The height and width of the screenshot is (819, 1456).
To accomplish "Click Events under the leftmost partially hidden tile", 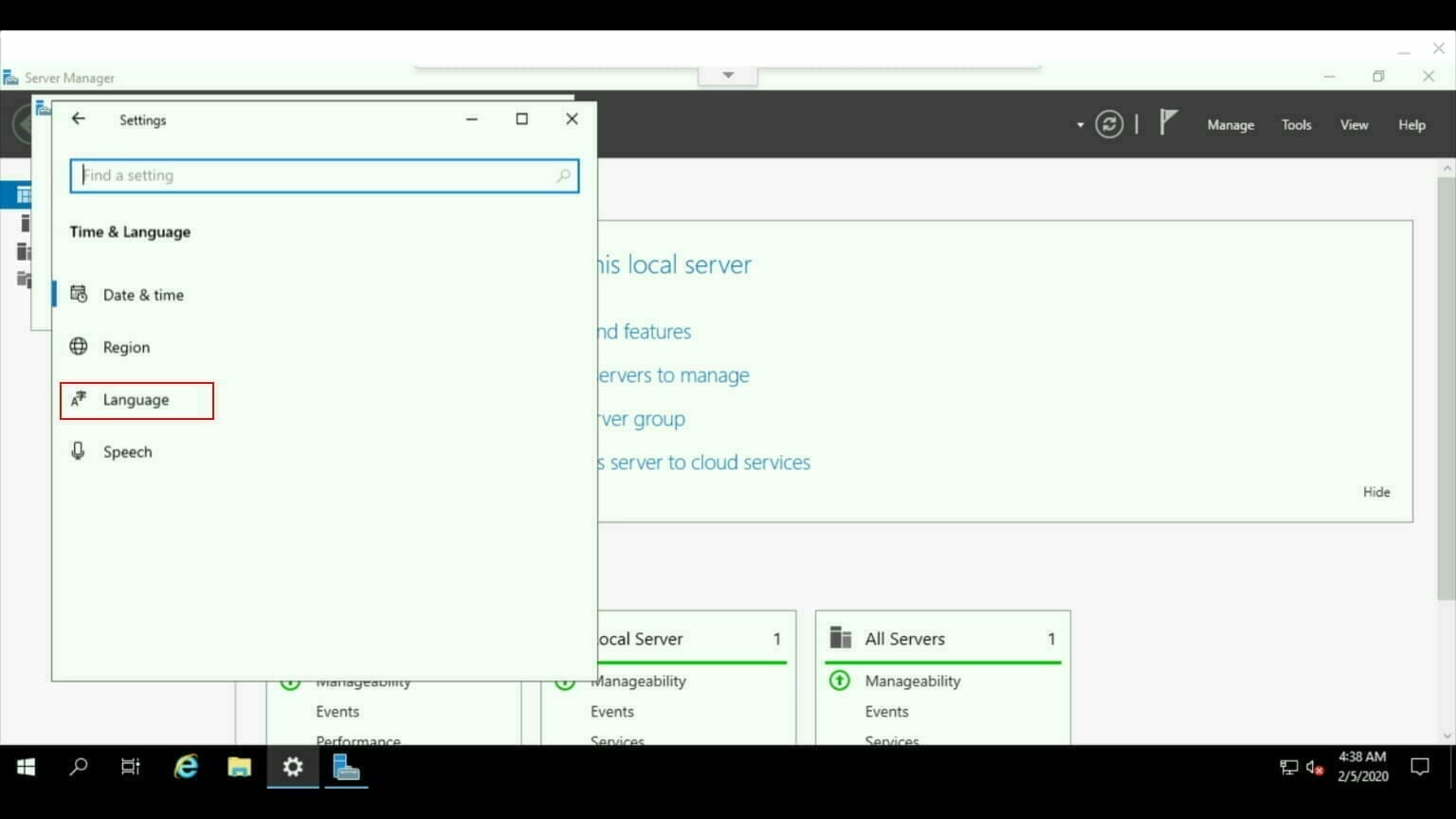I will (337, 712).
